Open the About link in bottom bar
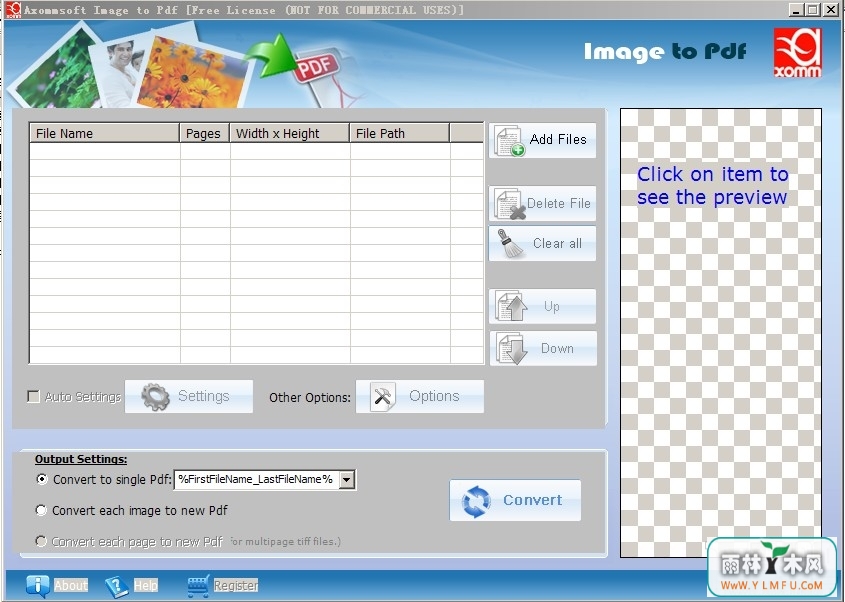 coord(71,585)
